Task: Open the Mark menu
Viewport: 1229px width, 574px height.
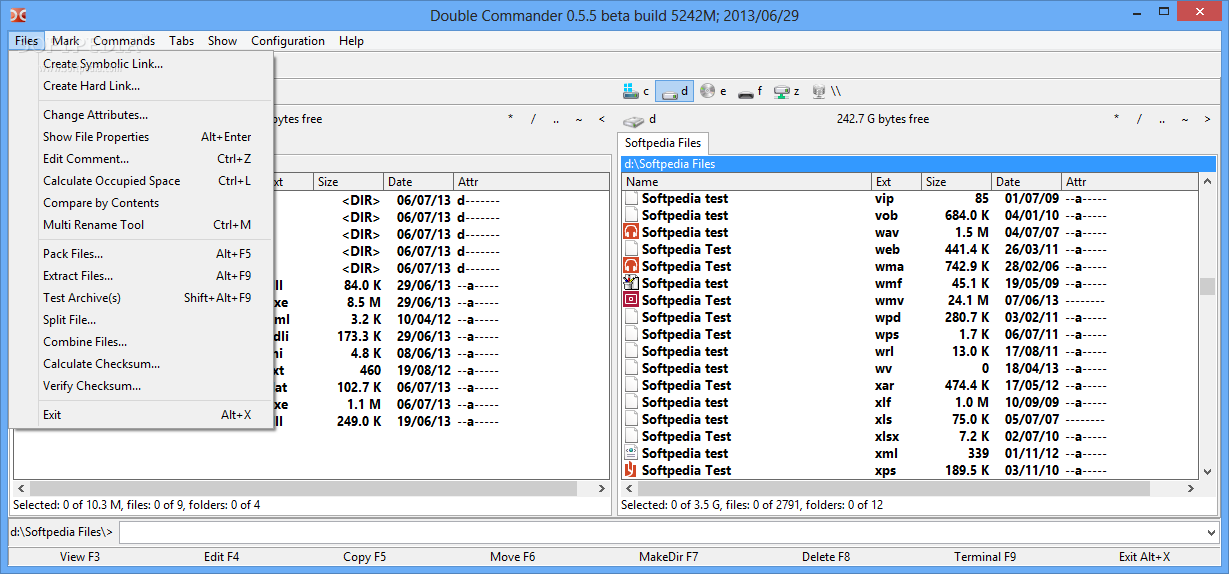Action: click(x=66, y=41)
